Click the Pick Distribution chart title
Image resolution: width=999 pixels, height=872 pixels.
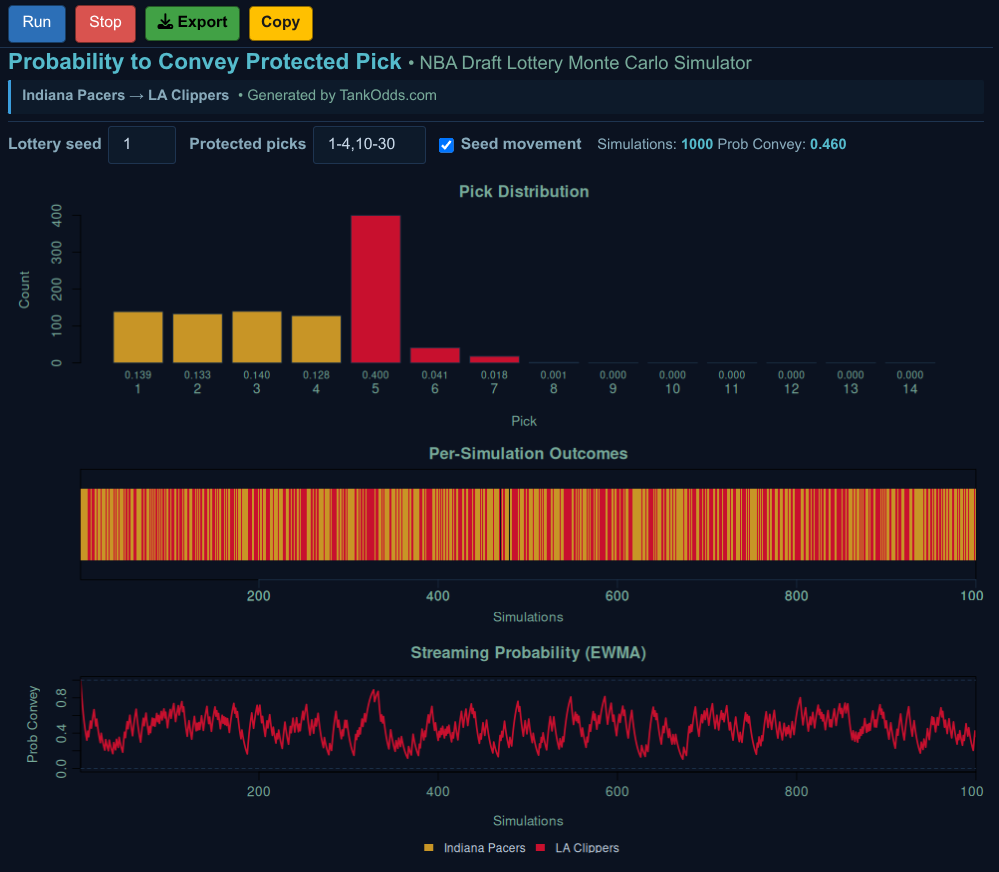point(523,191)
